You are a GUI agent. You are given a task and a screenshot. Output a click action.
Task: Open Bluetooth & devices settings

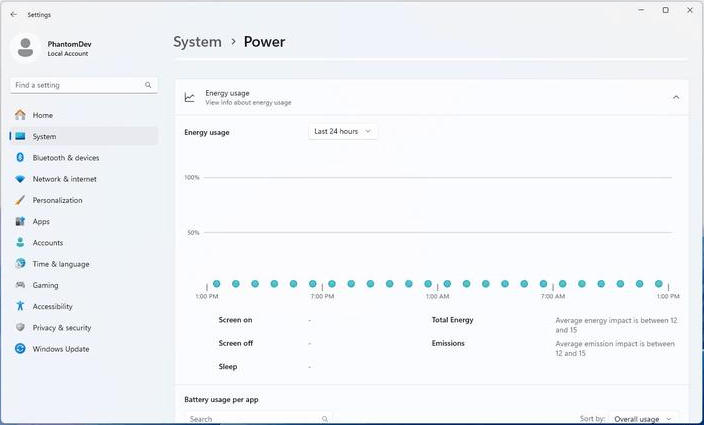84,158
